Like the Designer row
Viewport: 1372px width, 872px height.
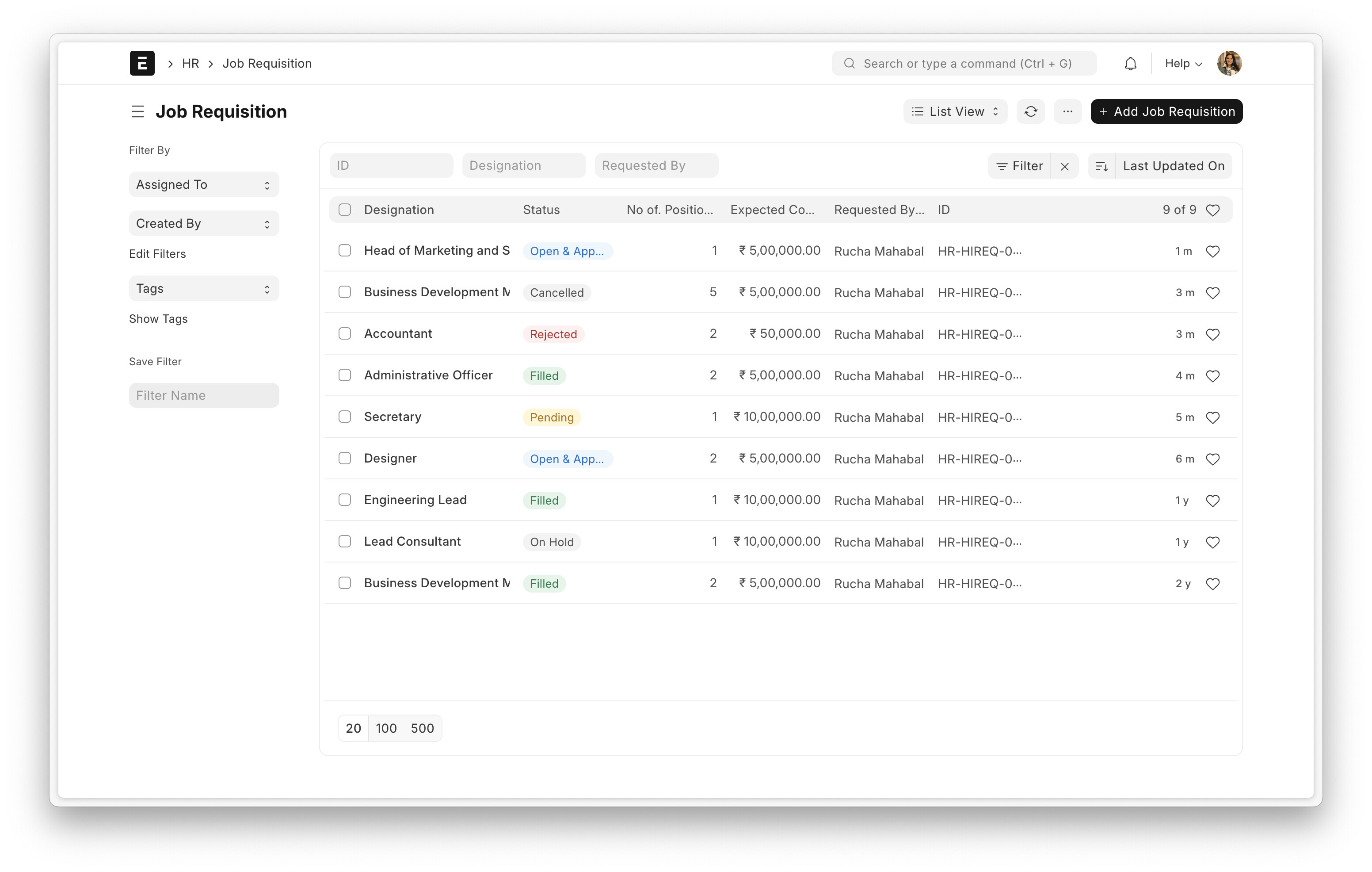tap(1213, 459)
